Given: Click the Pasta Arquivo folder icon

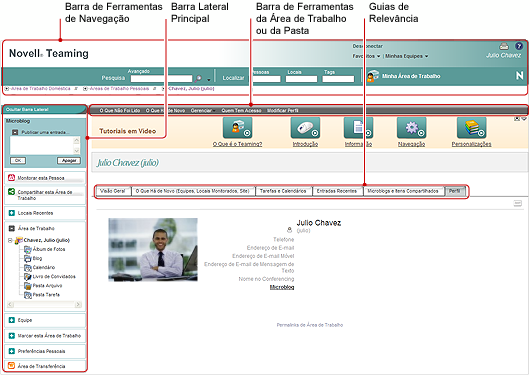Looking at the screenshot, I should click(28, 286).
